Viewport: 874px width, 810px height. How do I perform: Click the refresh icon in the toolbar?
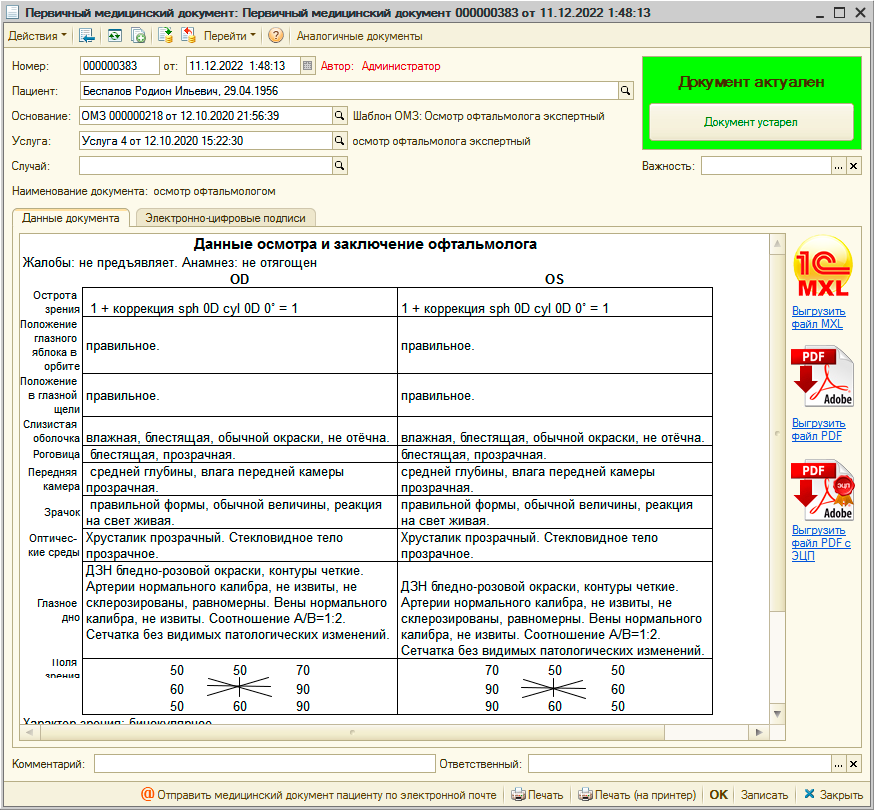(115, 36)
